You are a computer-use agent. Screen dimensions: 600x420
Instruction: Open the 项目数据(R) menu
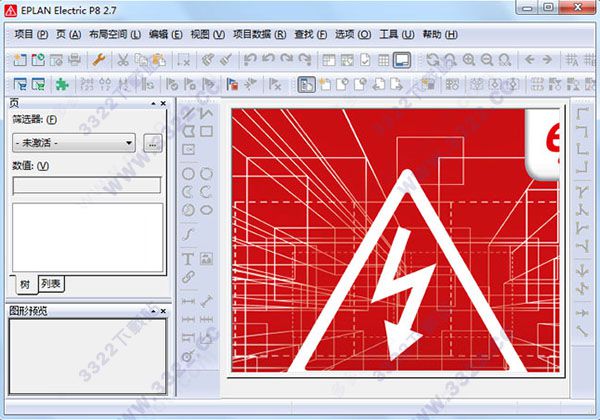coord(259,34)
